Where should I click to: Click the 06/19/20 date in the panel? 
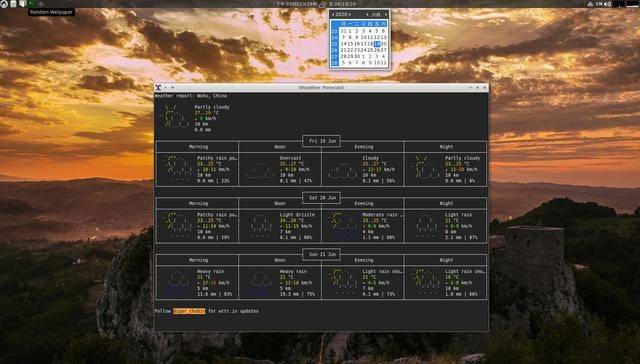pos(342,4)
